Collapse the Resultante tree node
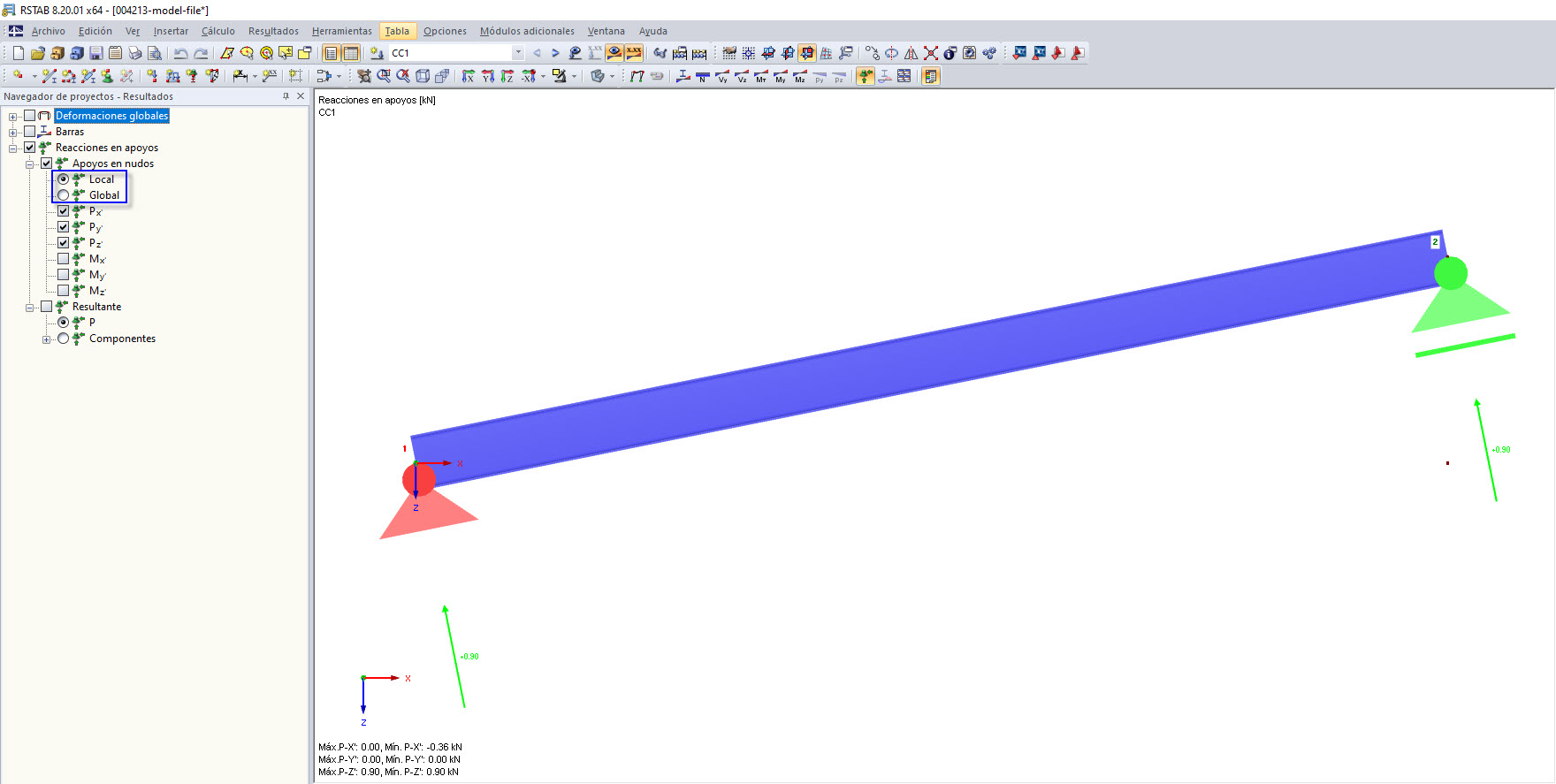1556x784 pixels. pyautogui.click(x=30, y=308)
